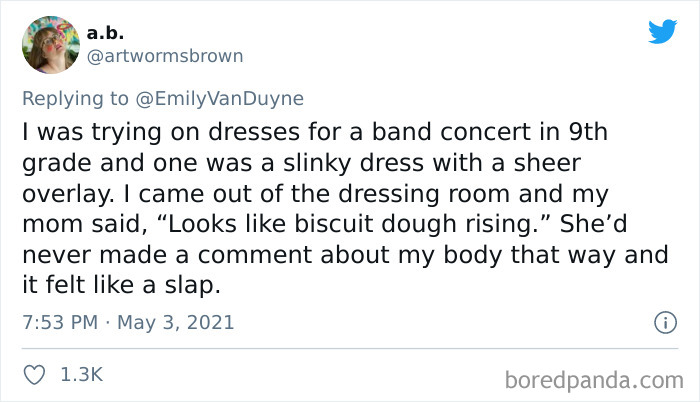The image size is (700, 402).
Task: Open the tweet info circle icon
Action: point(666,322)
